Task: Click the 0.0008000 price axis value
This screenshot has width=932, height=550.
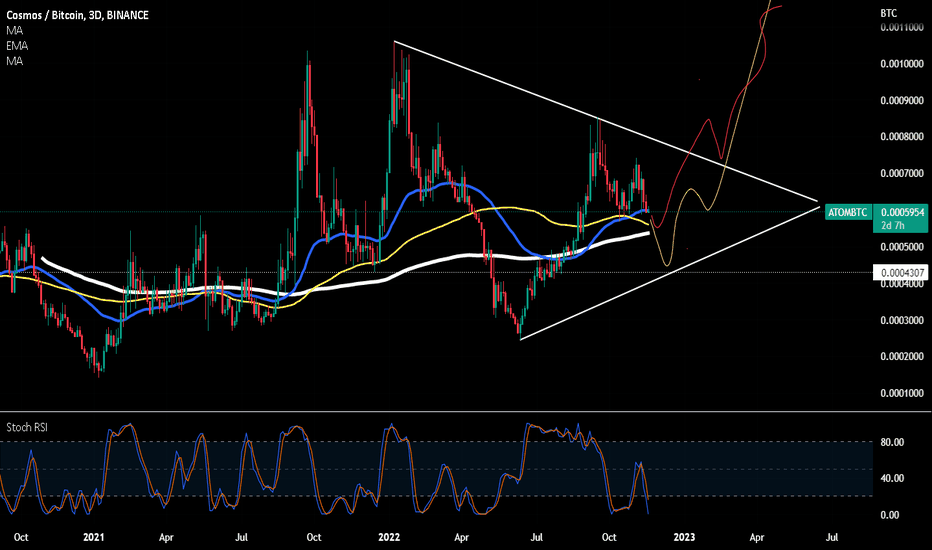Action: point(902,137)
